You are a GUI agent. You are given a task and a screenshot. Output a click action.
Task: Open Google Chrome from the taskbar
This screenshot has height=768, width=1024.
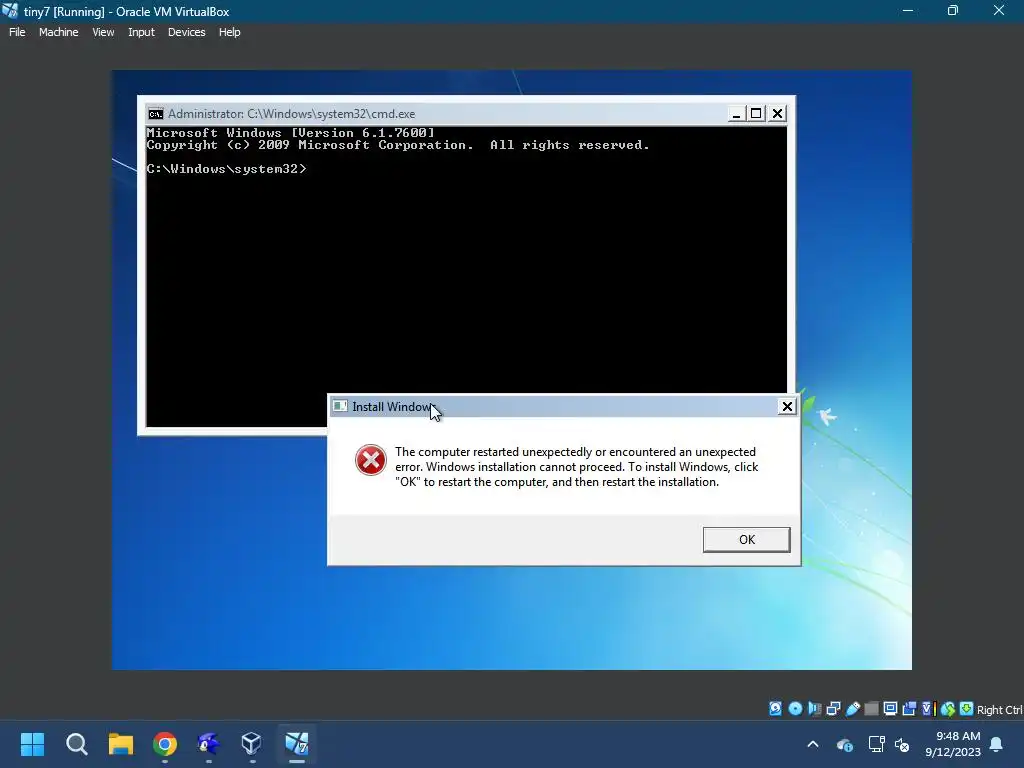(165, 744)
